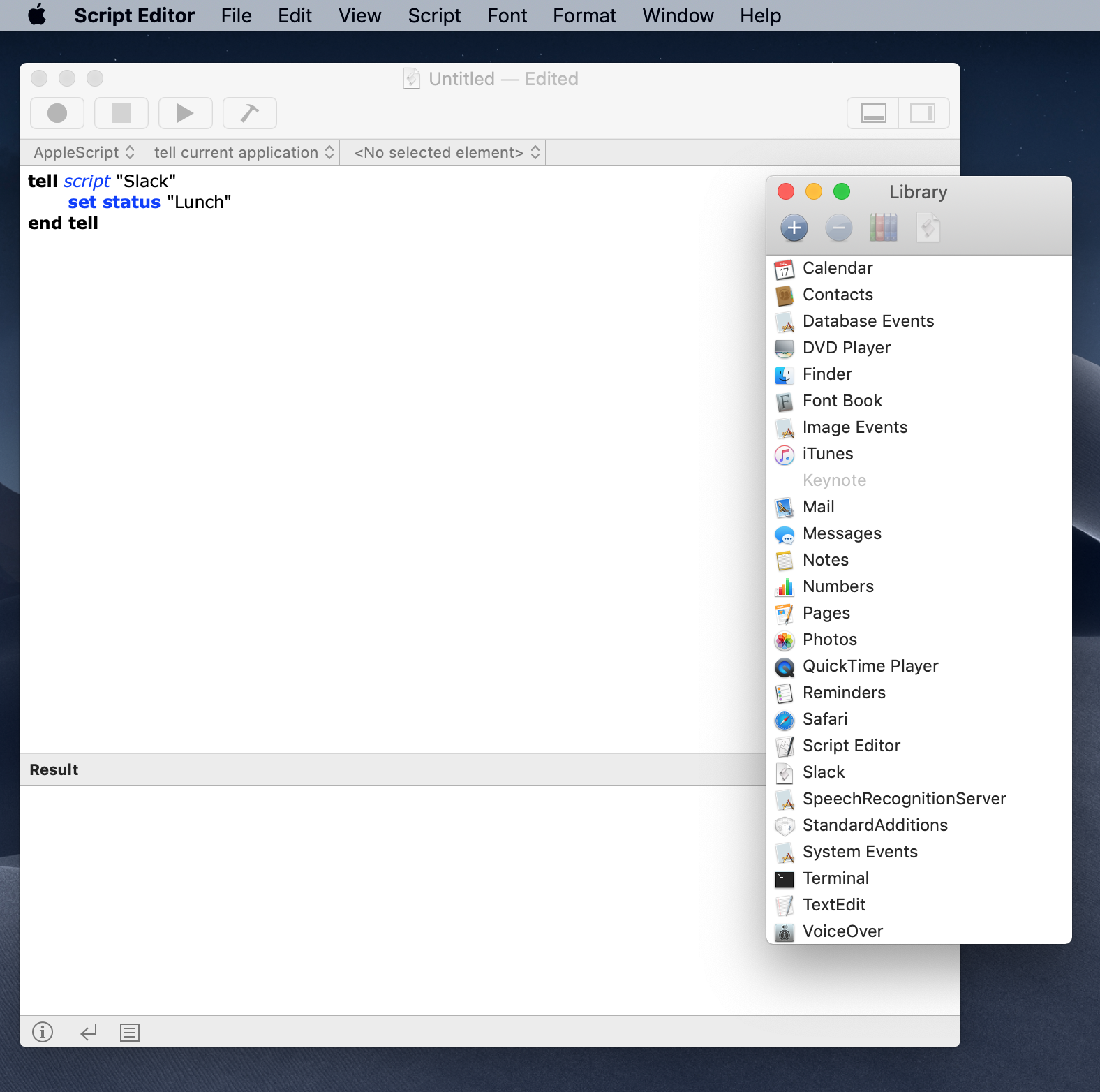
Task: Select the Database Events library entry
Action: pyautogui.click(x=919, y=321)
